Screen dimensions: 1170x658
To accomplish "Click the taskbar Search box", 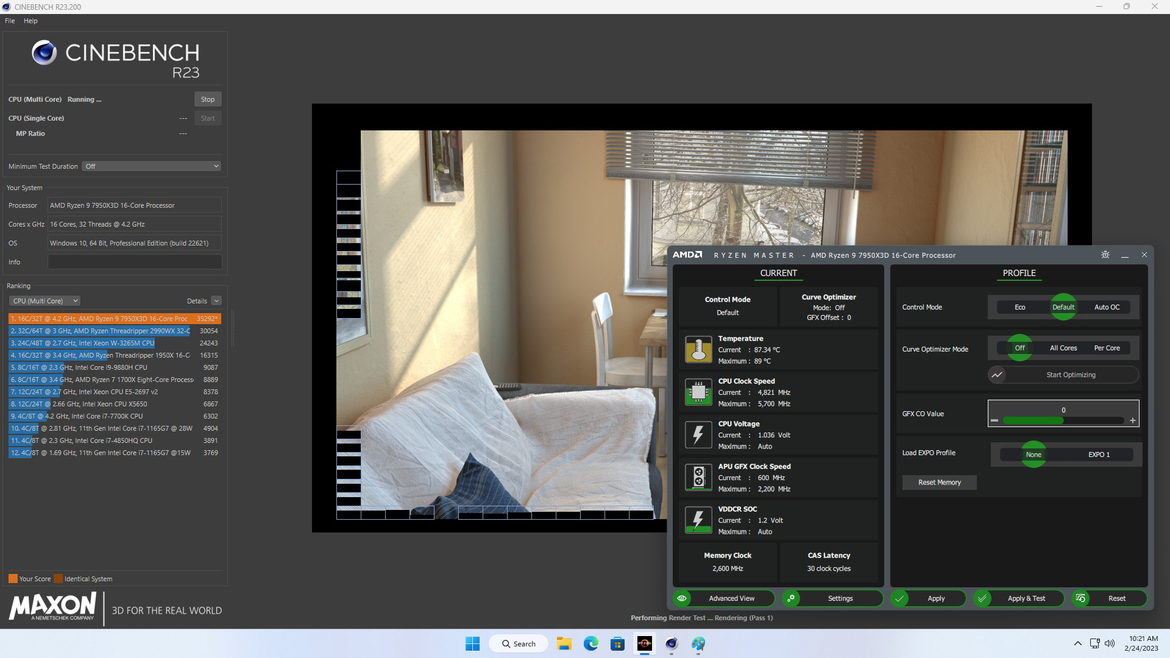I will coord(519,644).
